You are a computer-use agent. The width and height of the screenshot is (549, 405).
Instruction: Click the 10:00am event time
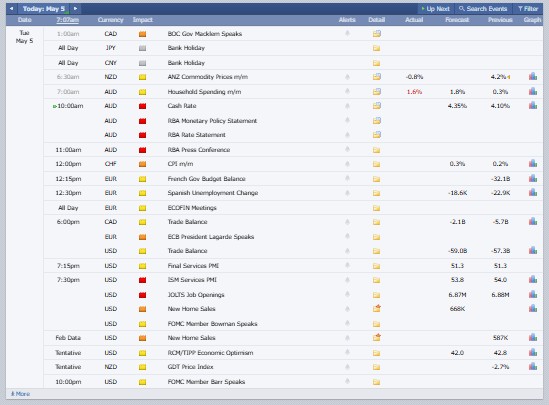click(70, 106)
